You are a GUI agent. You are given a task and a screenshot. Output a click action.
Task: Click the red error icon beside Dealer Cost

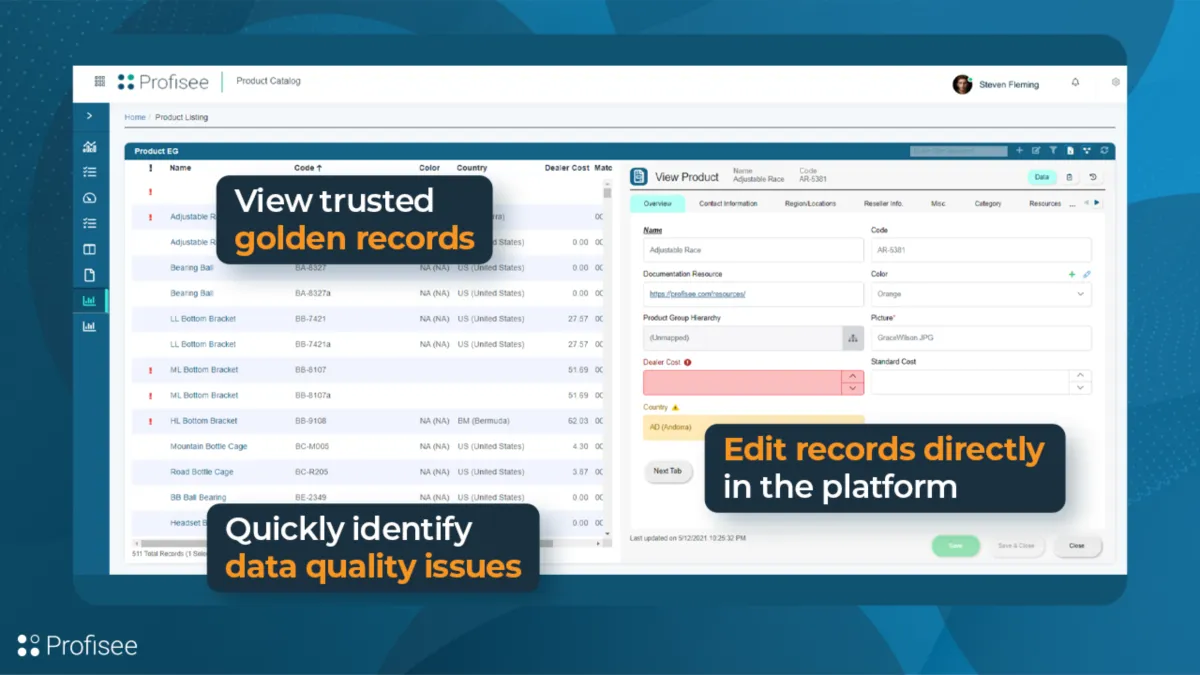click(688, 362)
